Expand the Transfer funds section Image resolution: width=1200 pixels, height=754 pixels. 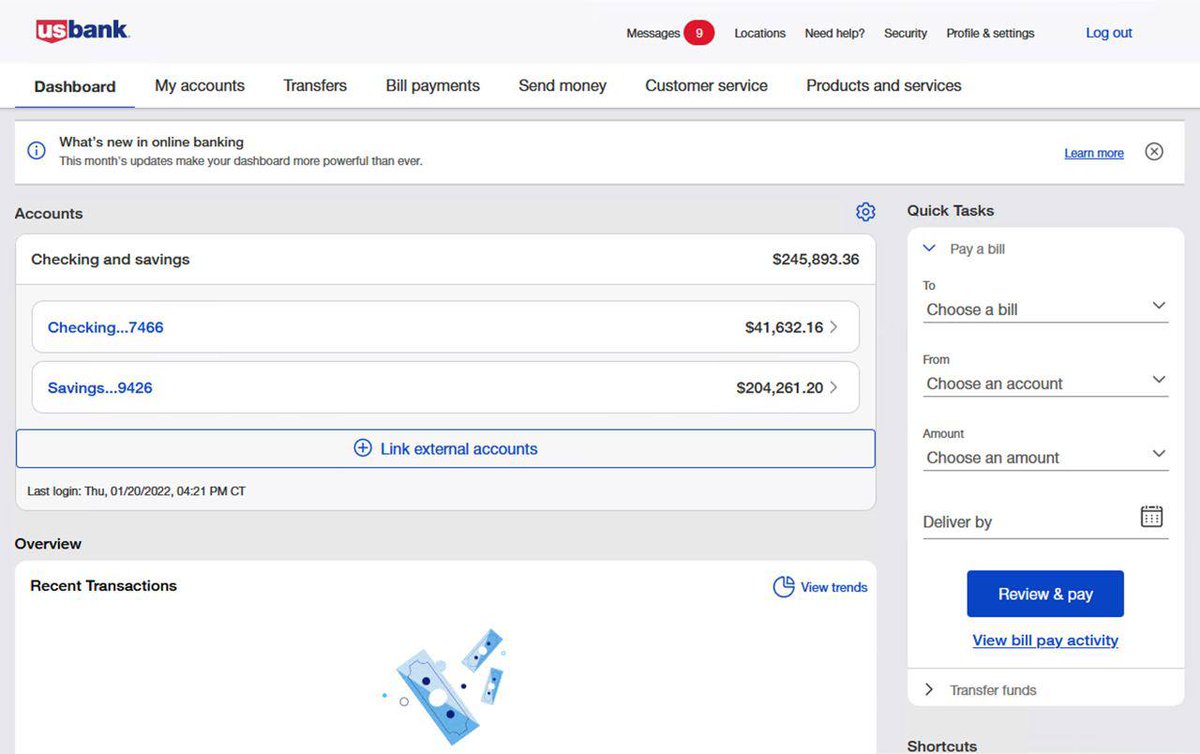point(929,690)
